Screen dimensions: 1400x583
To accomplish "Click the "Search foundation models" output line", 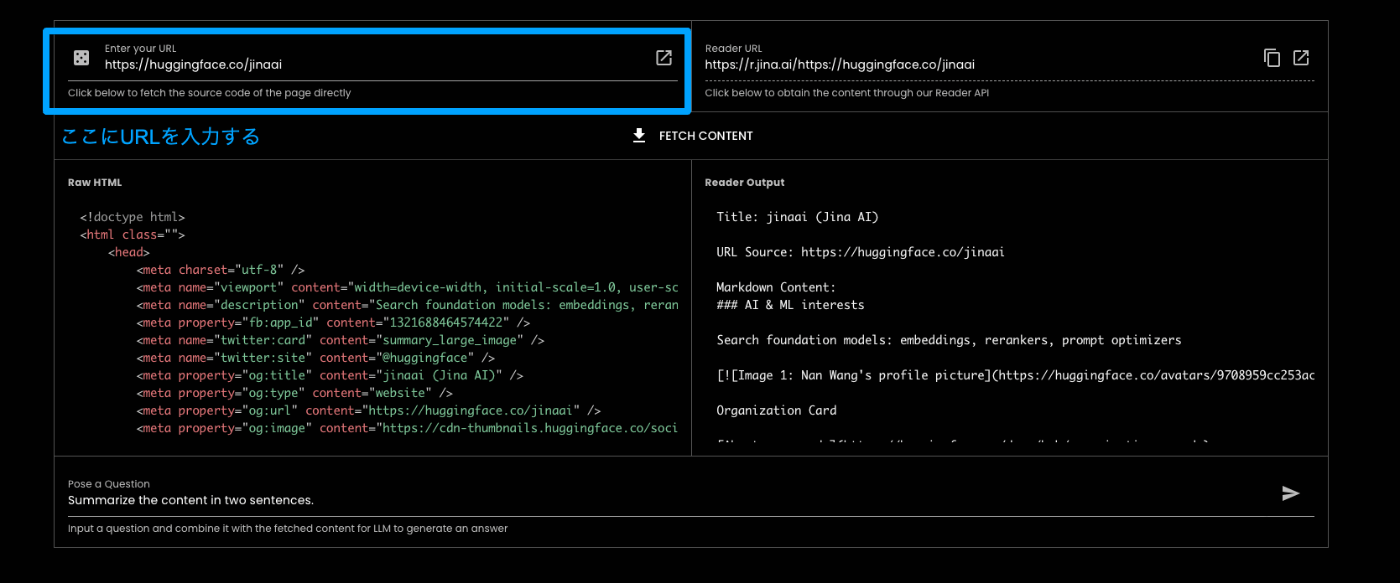I will (949, 340).
